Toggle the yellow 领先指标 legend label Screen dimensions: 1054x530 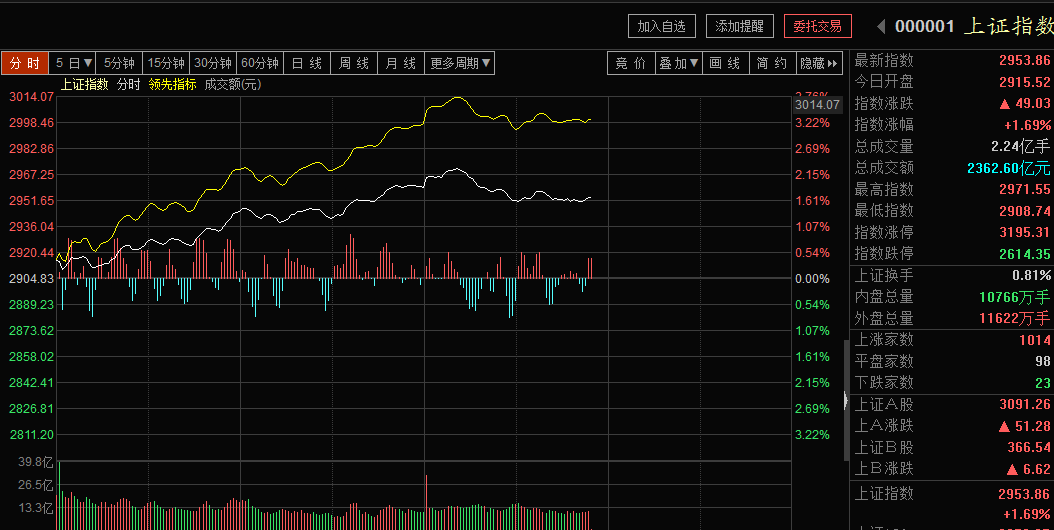click(173, 84)
